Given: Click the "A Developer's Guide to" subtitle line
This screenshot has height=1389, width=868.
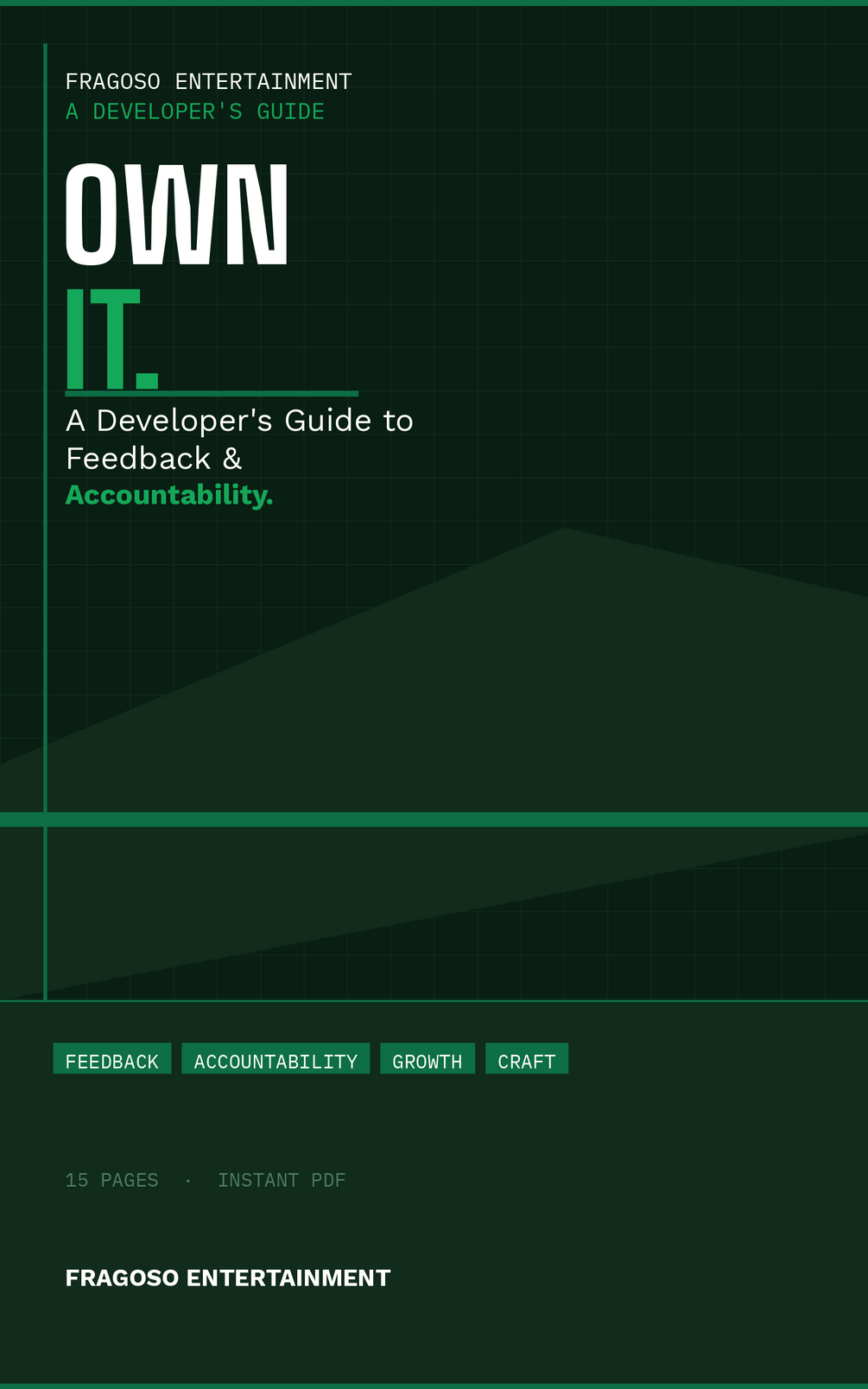Looking at the screenshot, I should point(239,422).
